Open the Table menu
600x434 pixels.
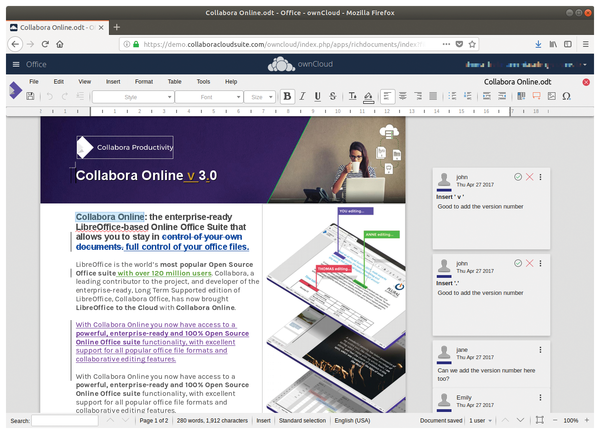point(174,82)
